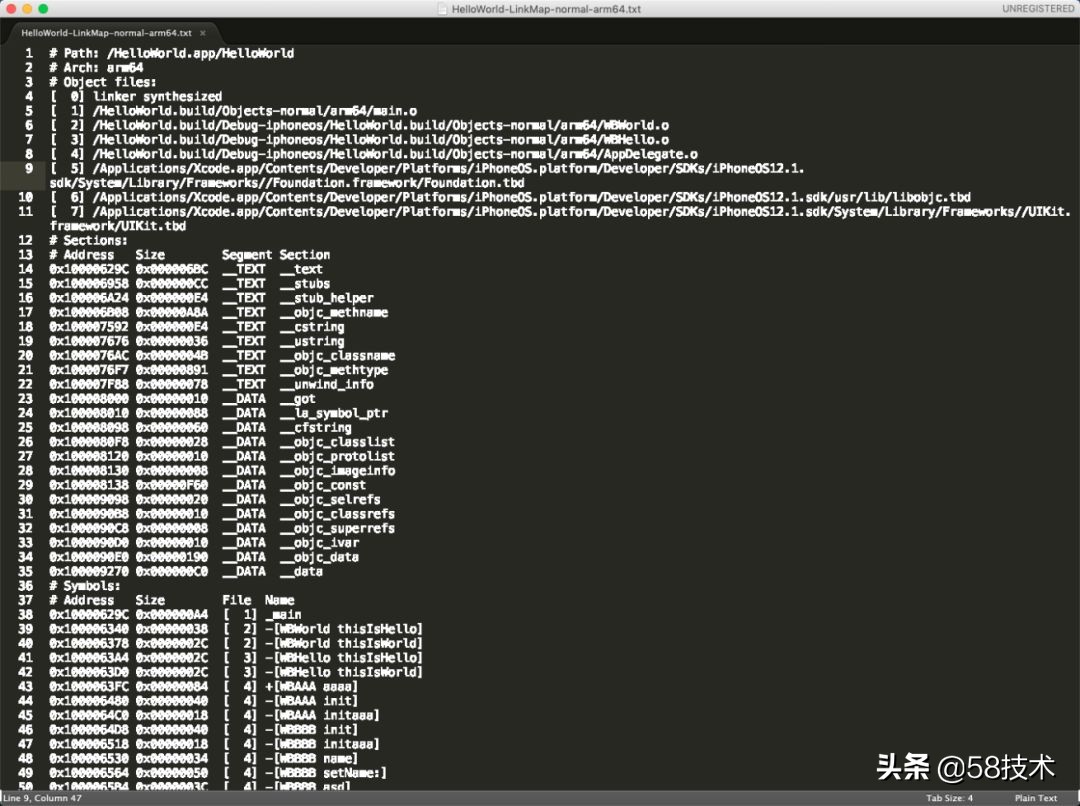Click the __la_symbol_ptr section row

pos(218,413)
